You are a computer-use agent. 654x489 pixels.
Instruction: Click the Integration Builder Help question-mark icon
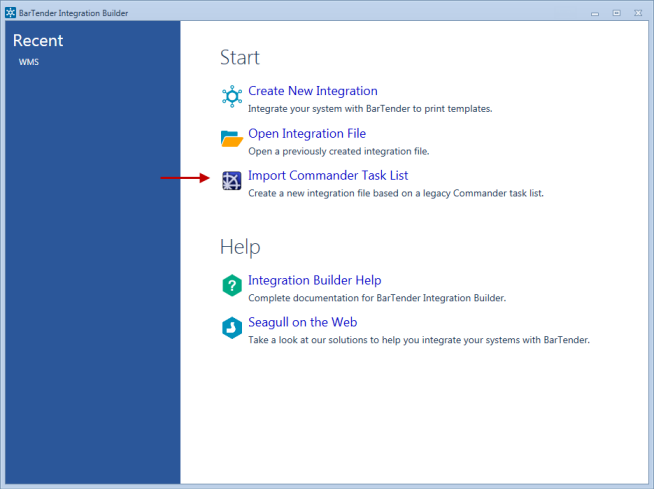click(232, 285)
